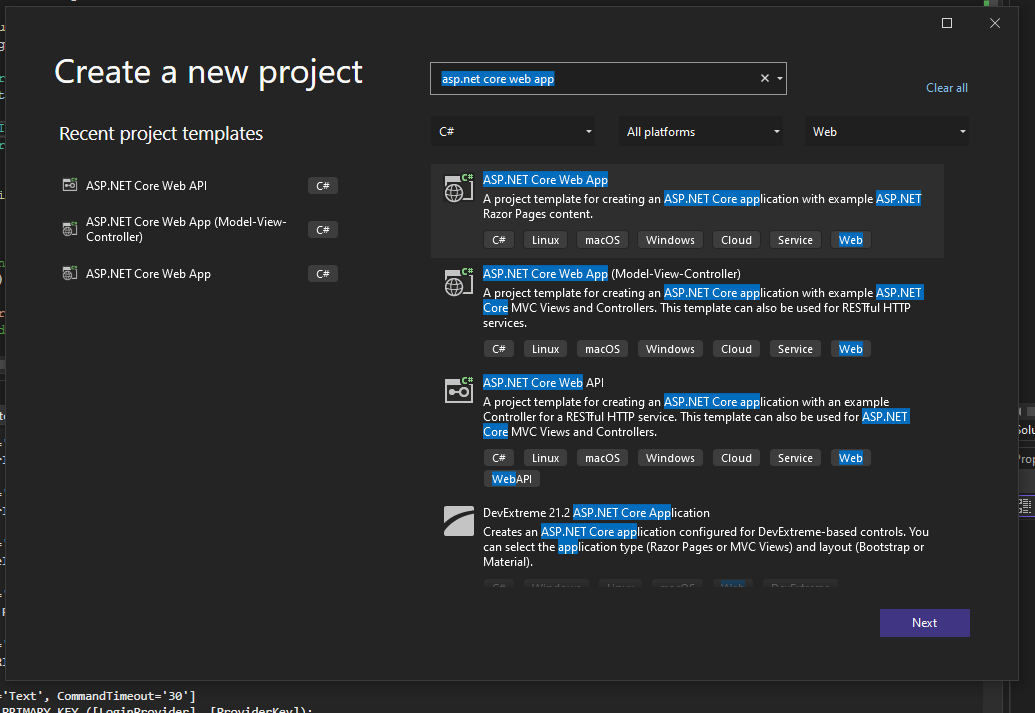The height and width of the screenshot is (713, 1035).
Task: Select the ASP.NET Core Web App template globe icon
Action: pyautogui.click(x=458, y=187)
